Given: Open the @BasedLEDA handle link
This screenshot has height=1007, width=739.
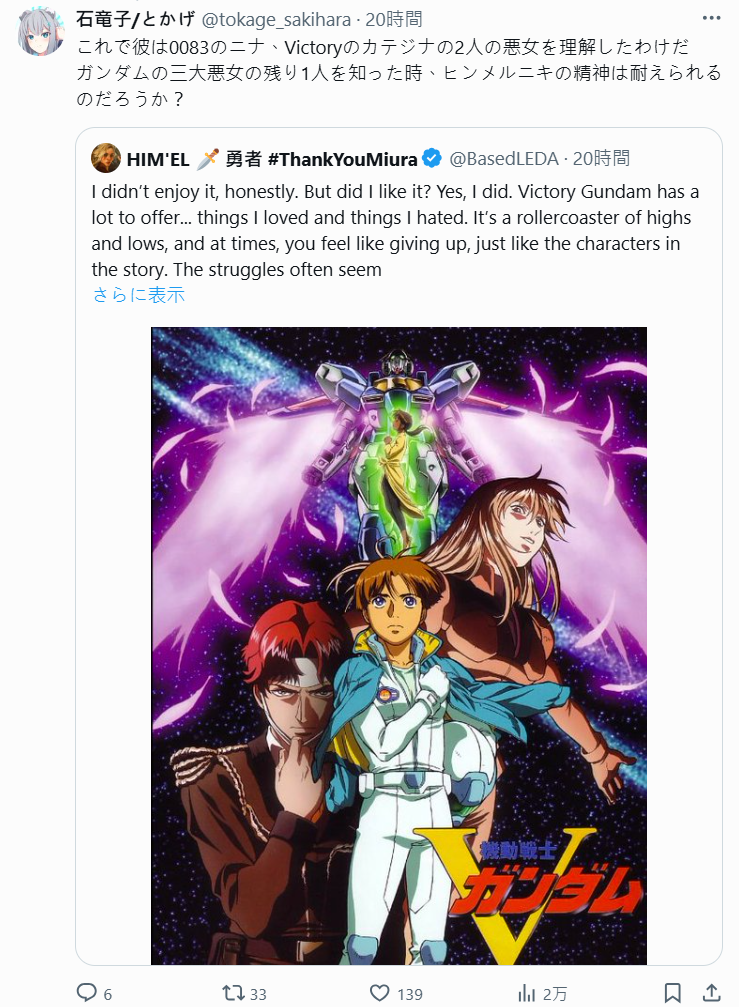Looking at the screenshot, I should (503, 159).
